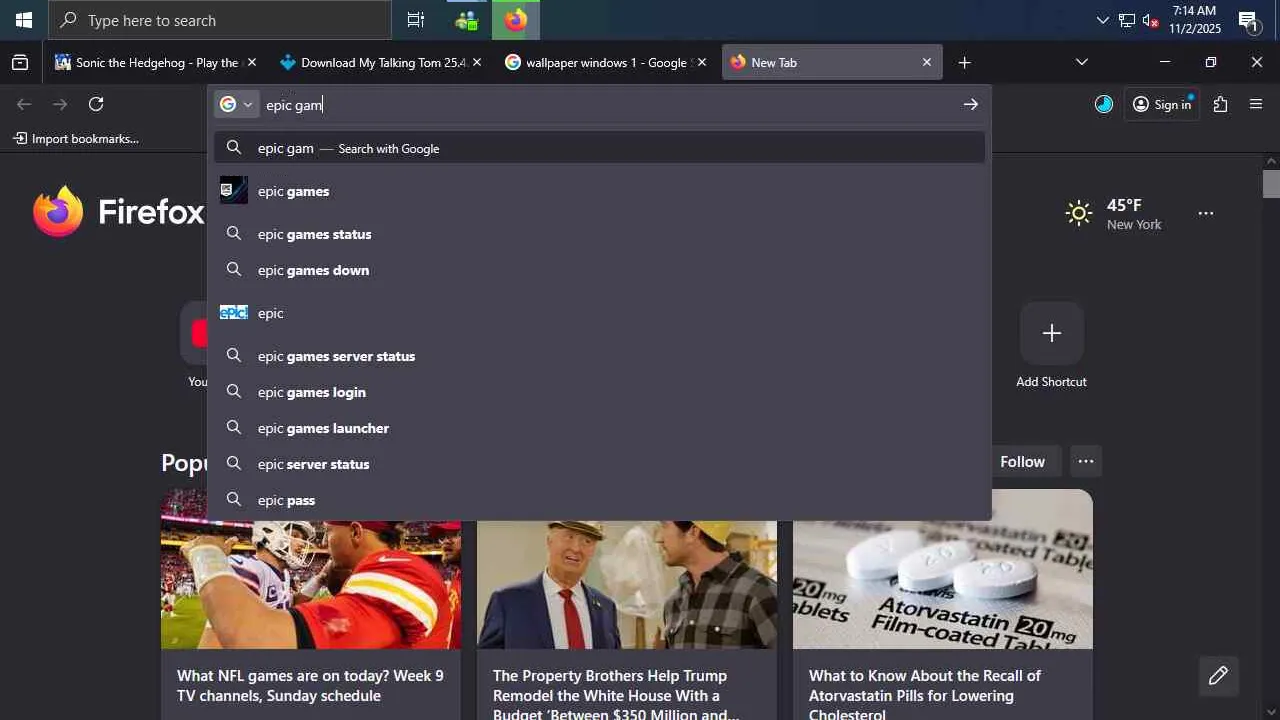1280x720 pixels.
Task: Choose the 'epic games status' suggestion
Action: (600, 234)
